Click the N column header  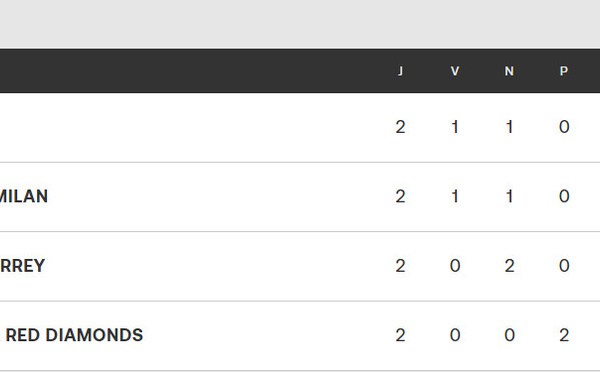[509, 71]
